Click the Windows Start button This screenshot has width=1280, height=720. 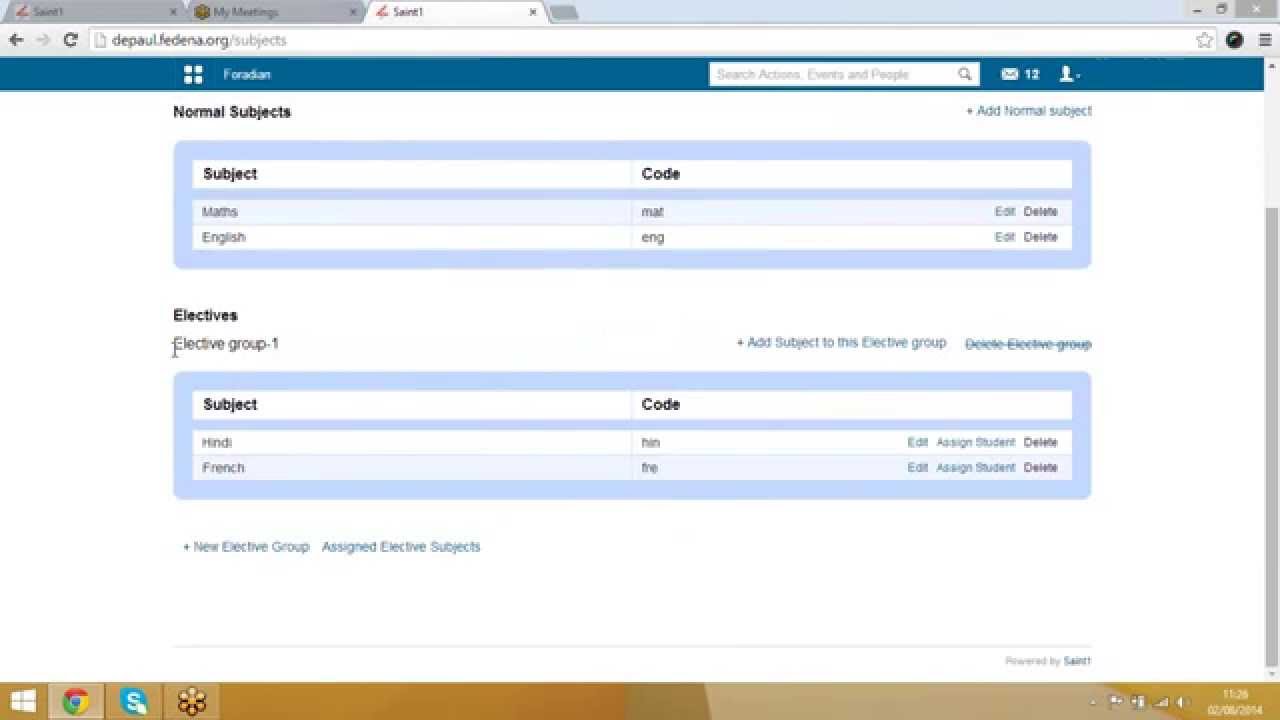point(23,701)
